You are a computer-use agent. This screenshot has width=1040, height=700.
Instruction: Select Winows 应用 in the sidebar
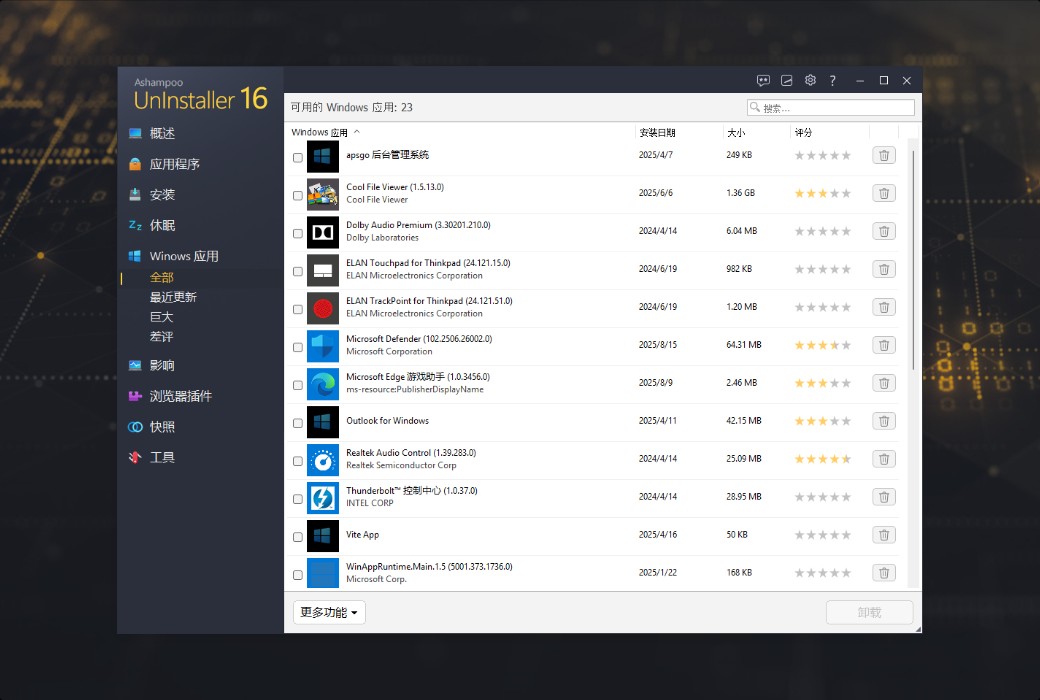(184, 256)
